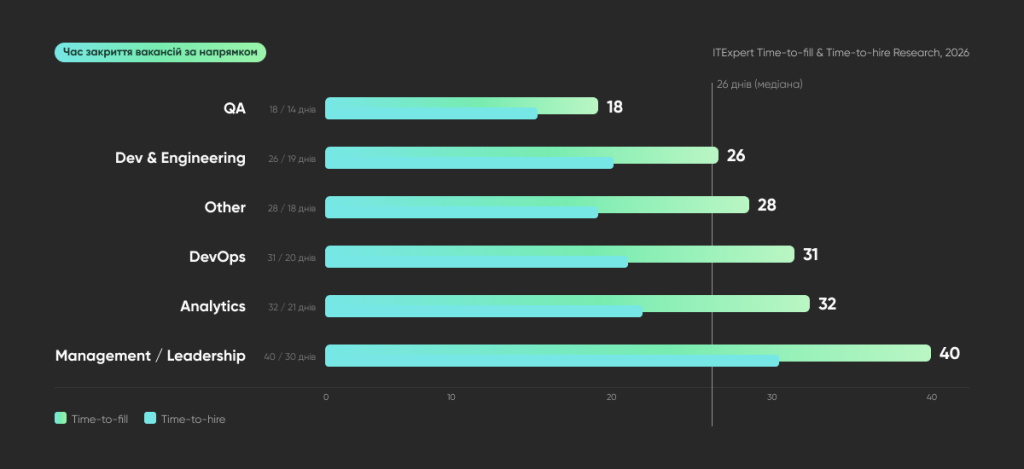Image resolution: width=1024 pixels, height=469 pixels.
Task: Select the Time-to-hire legend text
Action: (193, 419)
